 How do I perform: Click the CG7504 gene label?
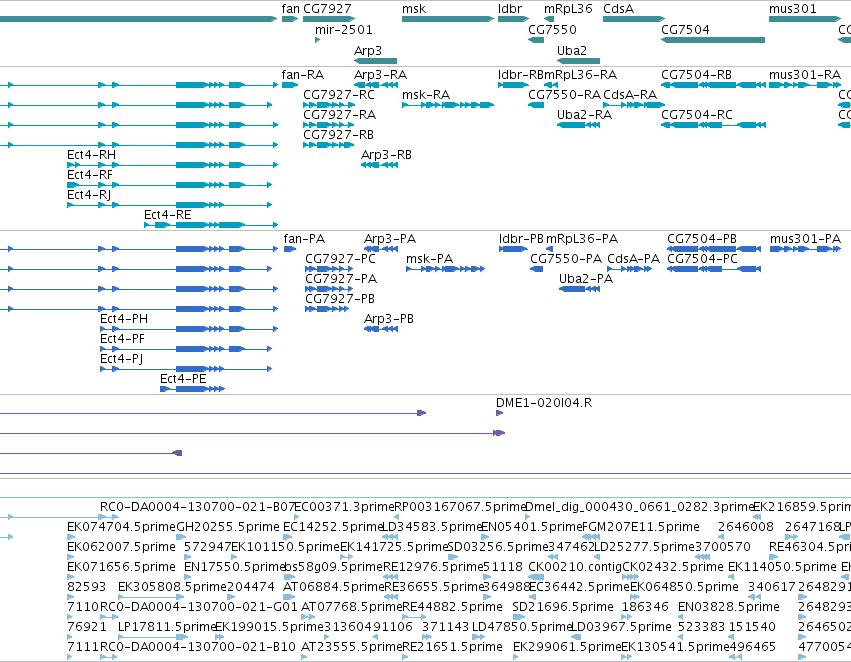coord(685,29)
